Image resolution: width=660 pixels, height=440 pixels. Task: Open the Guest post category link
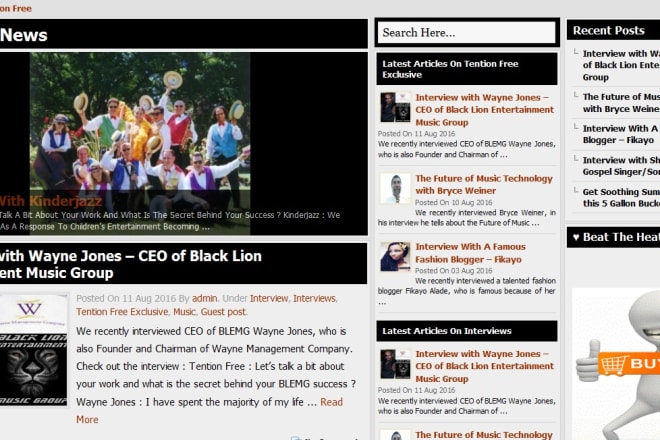click(223, 312)
